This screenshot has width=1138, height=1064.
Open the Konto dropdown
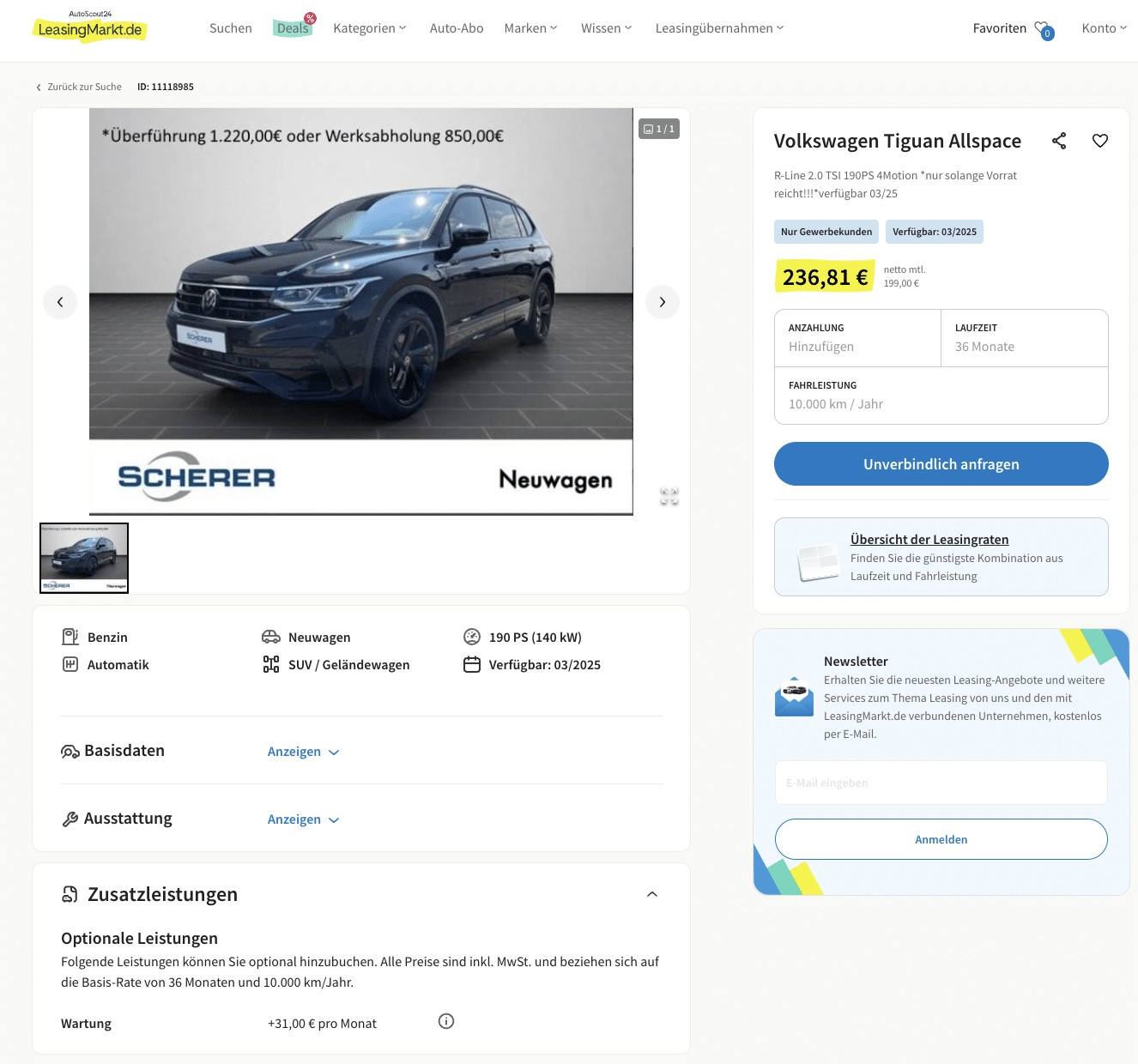(x=1105, y=28)
